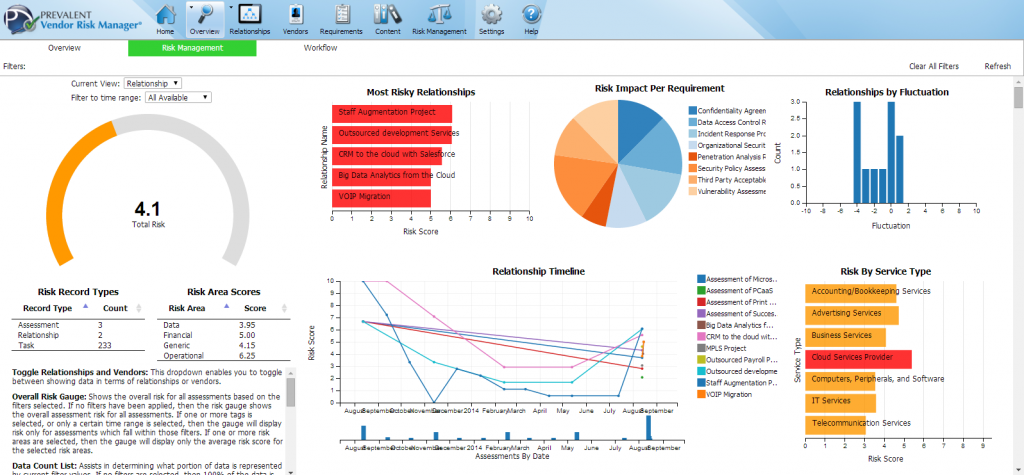Image resolution: width=1024 pixels, height=475 pixels.
Task: Click the Penetration Analysis legend color swatch
Action: tap(692, 157)
